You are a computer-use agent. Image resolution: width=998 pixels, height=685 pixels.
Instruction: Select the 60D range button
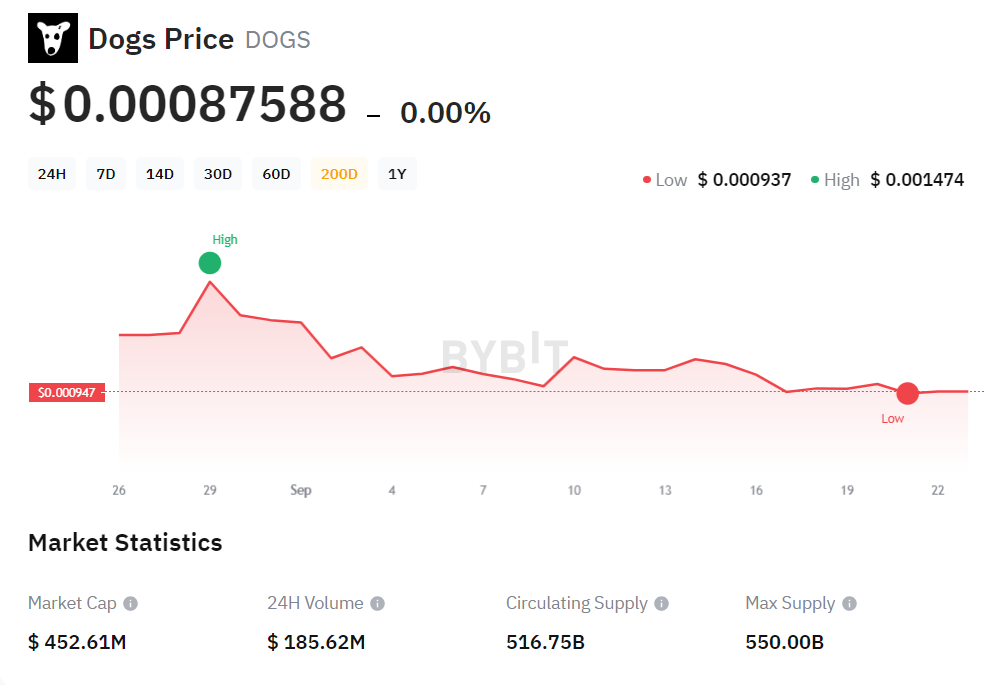276,173
